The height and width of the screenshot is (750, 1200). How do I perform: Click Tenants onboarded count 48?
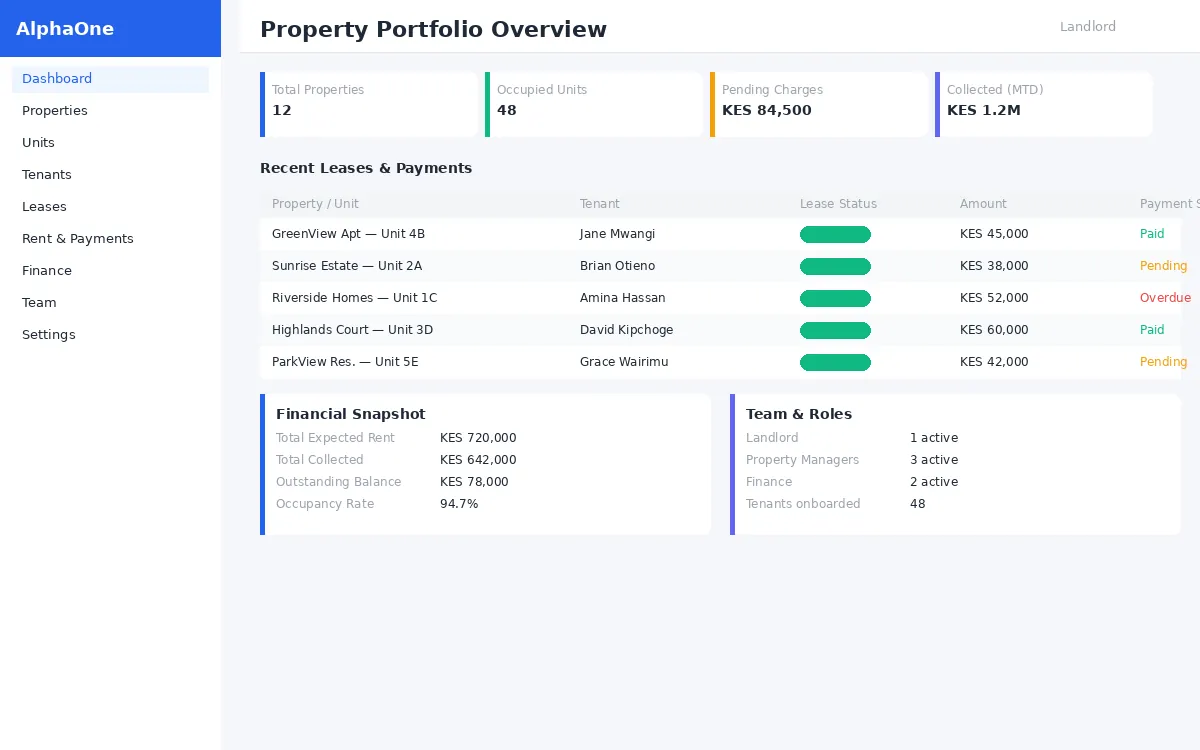(x=917, y=504)
